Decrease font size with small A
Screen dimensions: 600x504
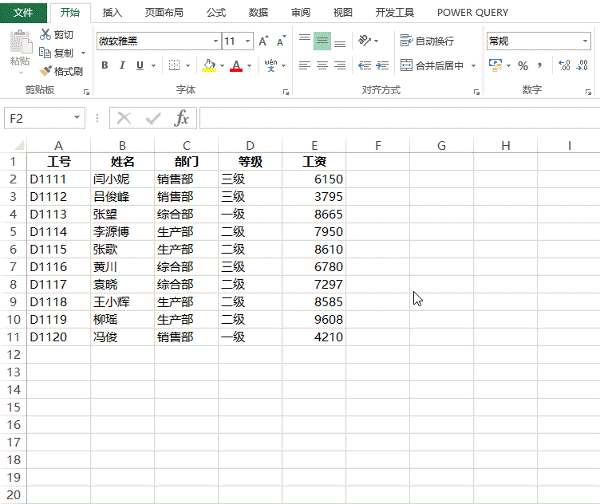(281, 41)
